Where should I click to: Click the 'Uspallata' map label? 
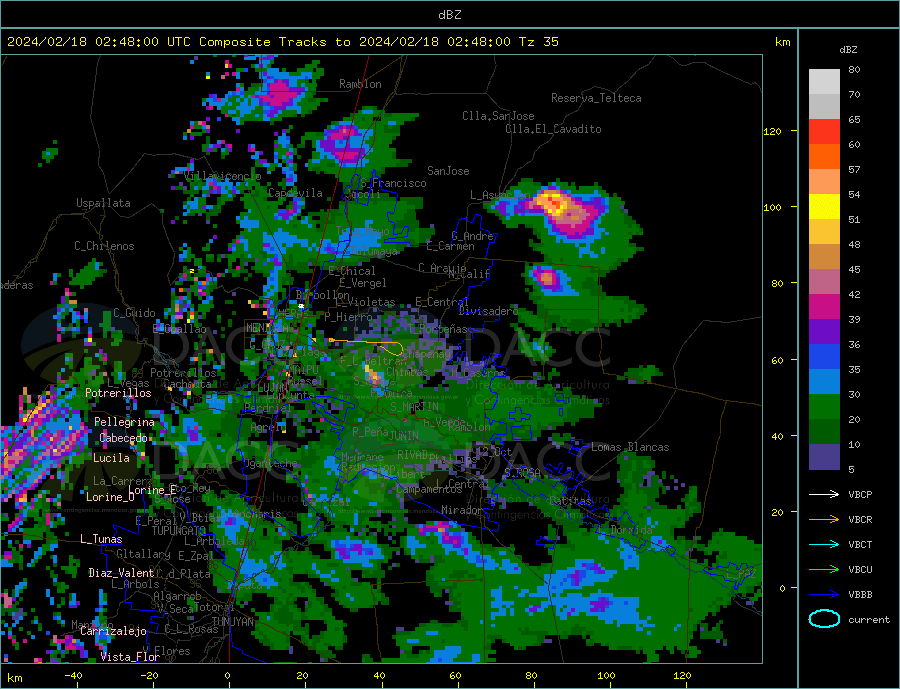click(103, 203)
